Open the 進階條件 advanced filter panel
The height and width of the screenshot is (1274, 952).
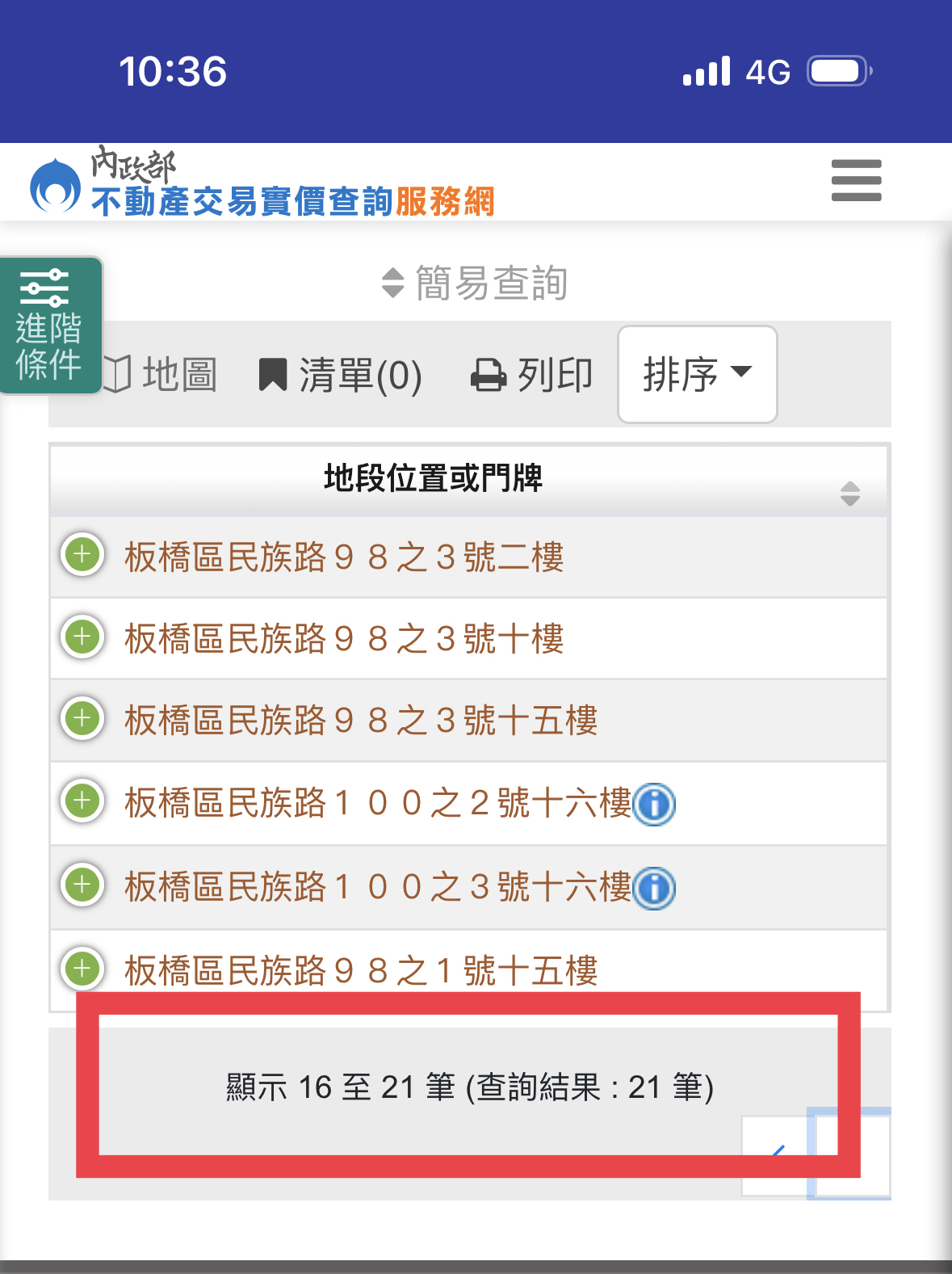(50, 326)
